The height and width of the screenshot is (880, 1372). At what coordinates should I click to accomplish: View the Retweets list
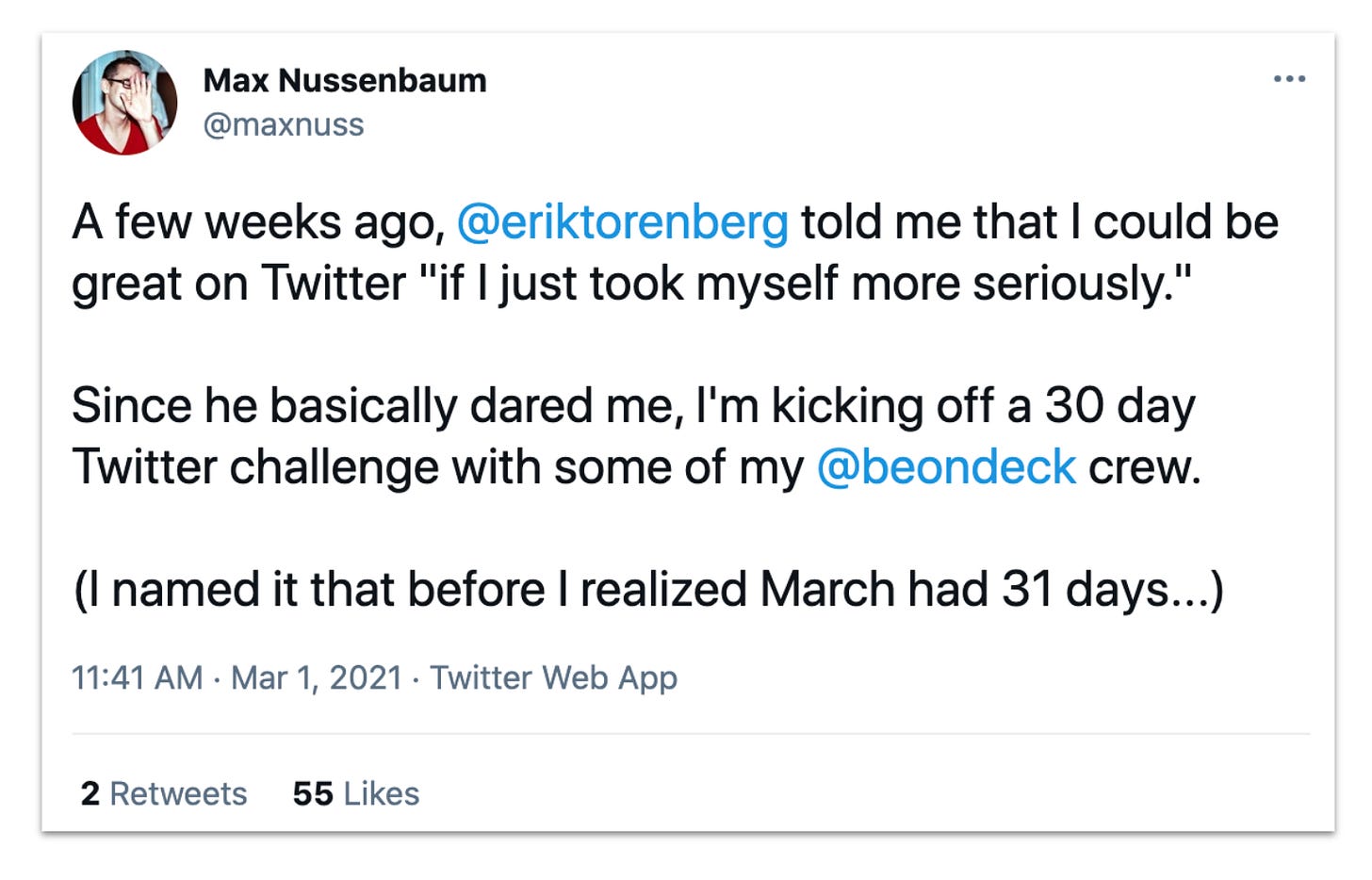point(178,793)
